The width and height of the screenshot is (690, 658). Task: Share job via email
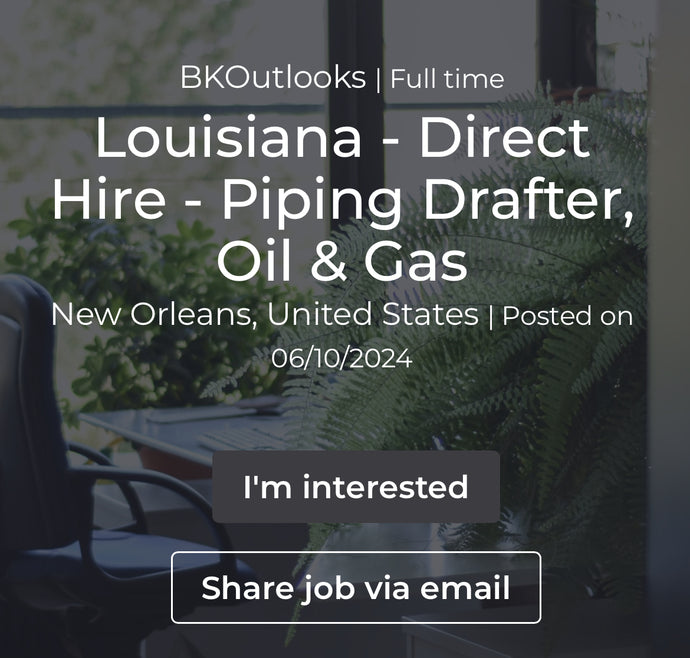click(x=356, y=588)
